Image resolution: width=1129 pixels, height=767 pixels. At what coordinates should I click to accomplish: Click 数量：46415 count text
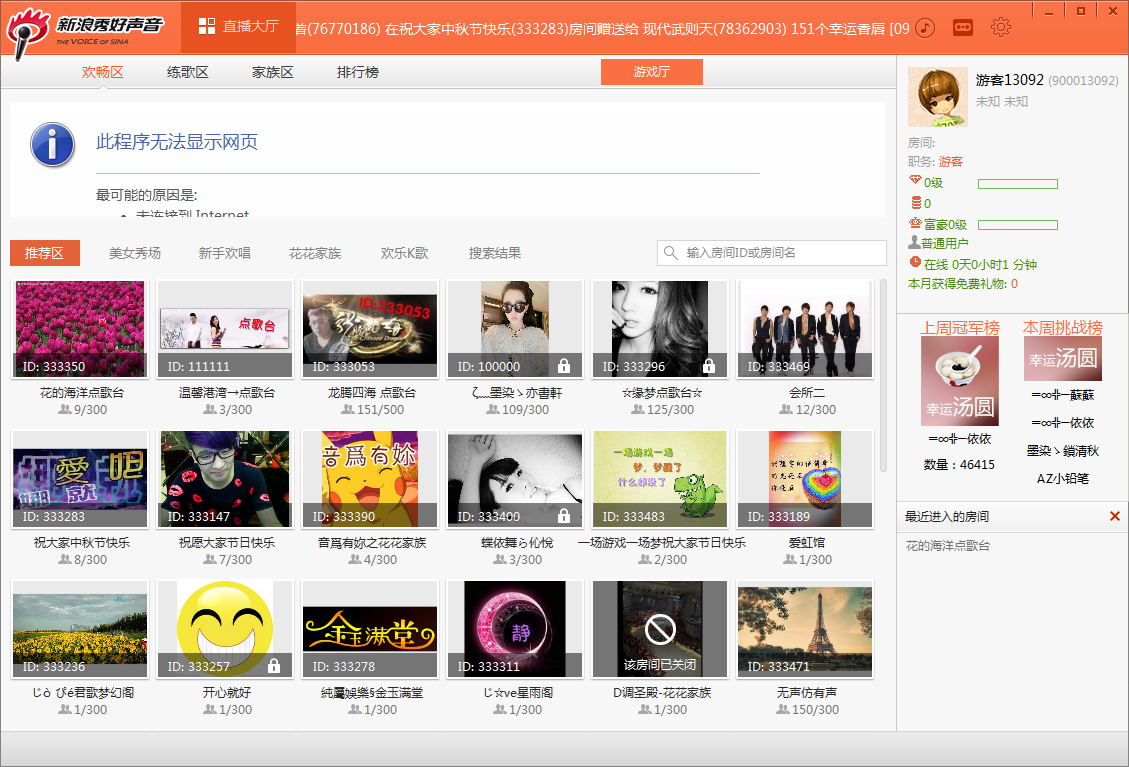click(x=959, y=465)
